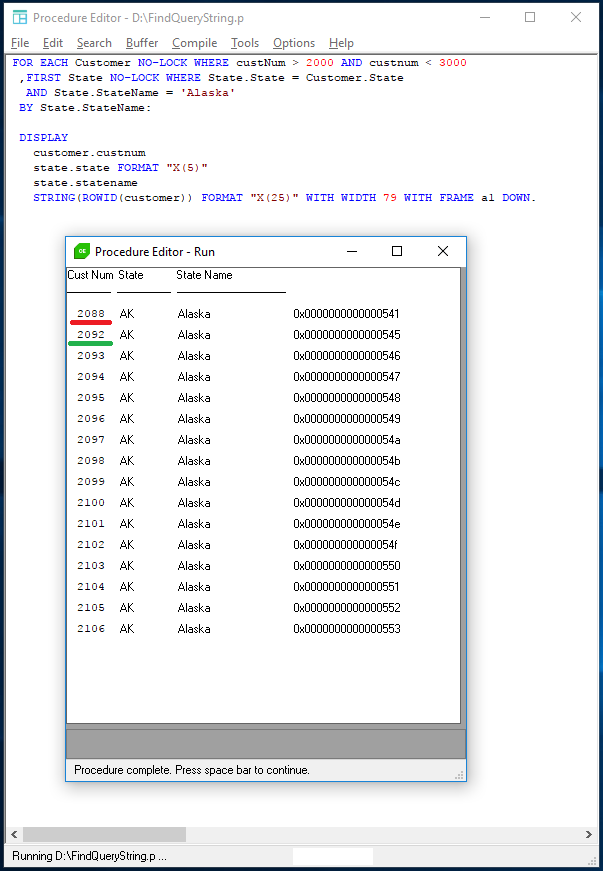The width and height of the screenshot is (603, 871).
Task: Open the Buffer menu
Action: point(142,43)
